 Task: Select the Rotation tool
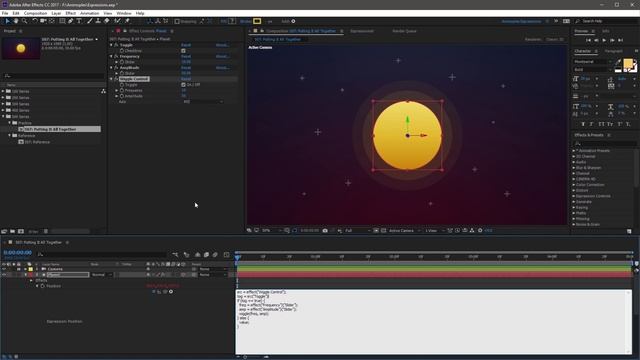(x=34, y=21)
